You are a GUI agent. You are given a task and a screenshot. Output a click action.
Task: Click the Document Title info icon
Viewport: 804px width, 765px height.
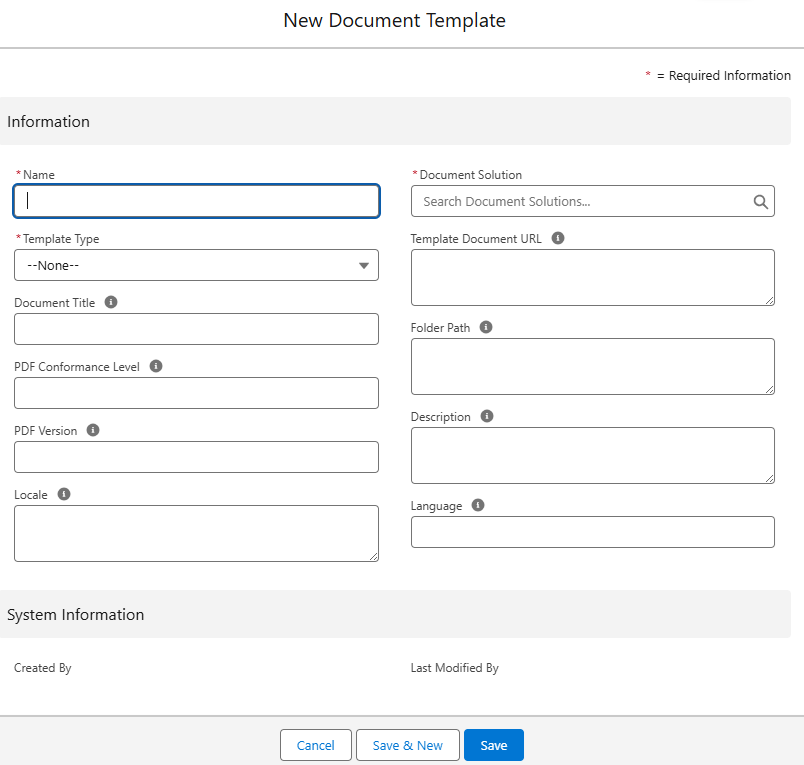111,302
